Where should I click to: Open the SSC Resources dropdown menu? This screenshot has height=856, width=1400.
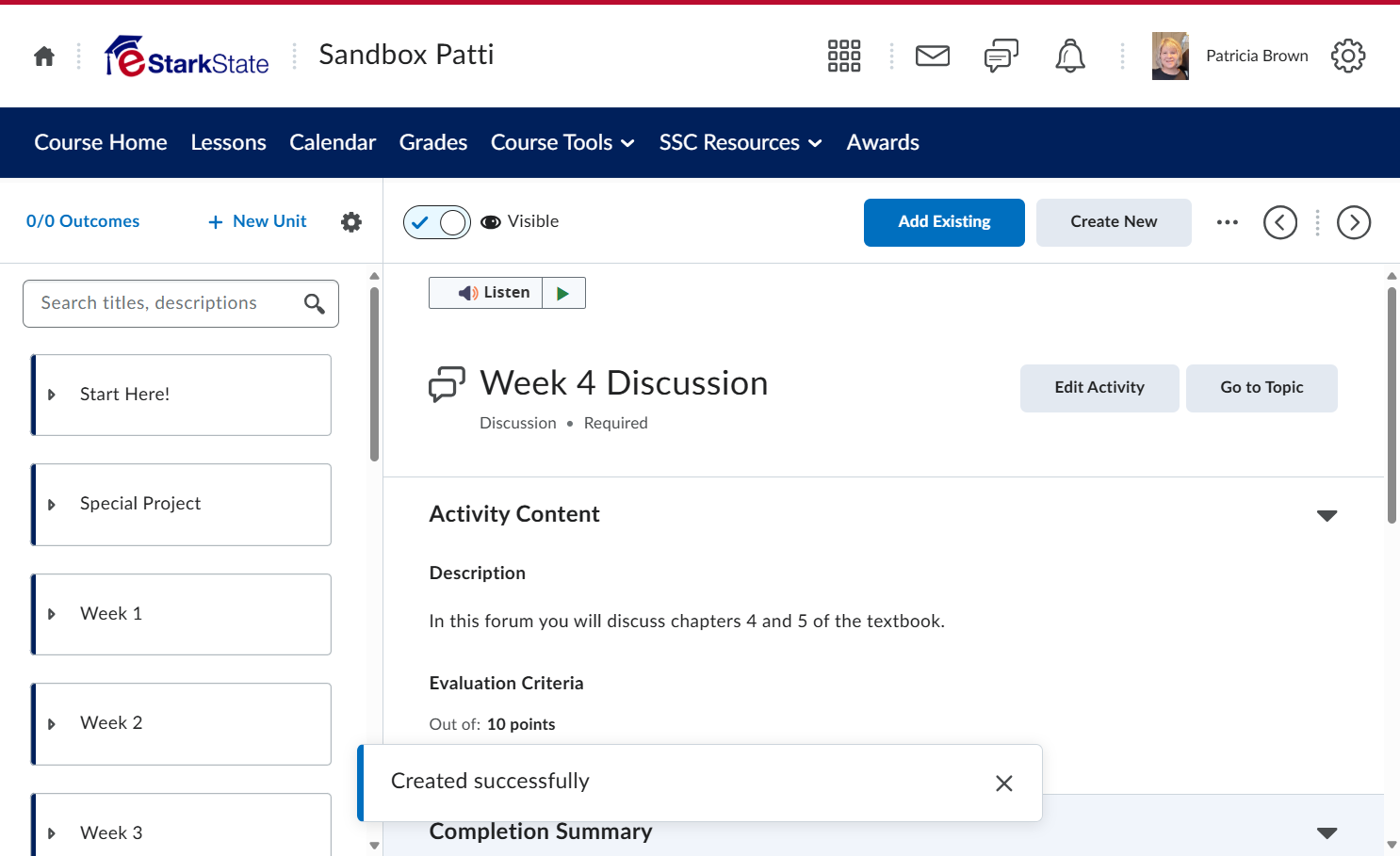pyautogui.click(x=741, y=142)
